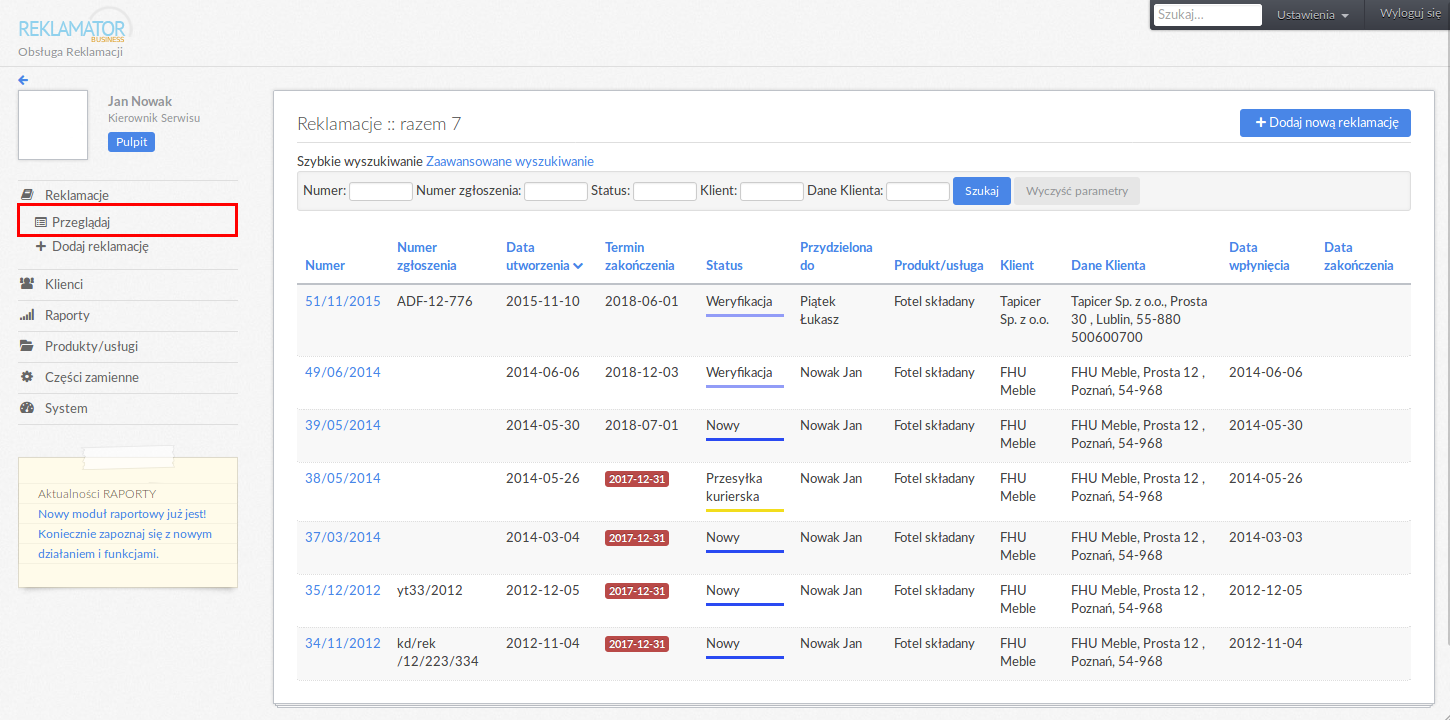Viewport: 1450px width, 720px height.
Task: Open Reklamacje section in sidebar
Action: [x=77, y=195]
